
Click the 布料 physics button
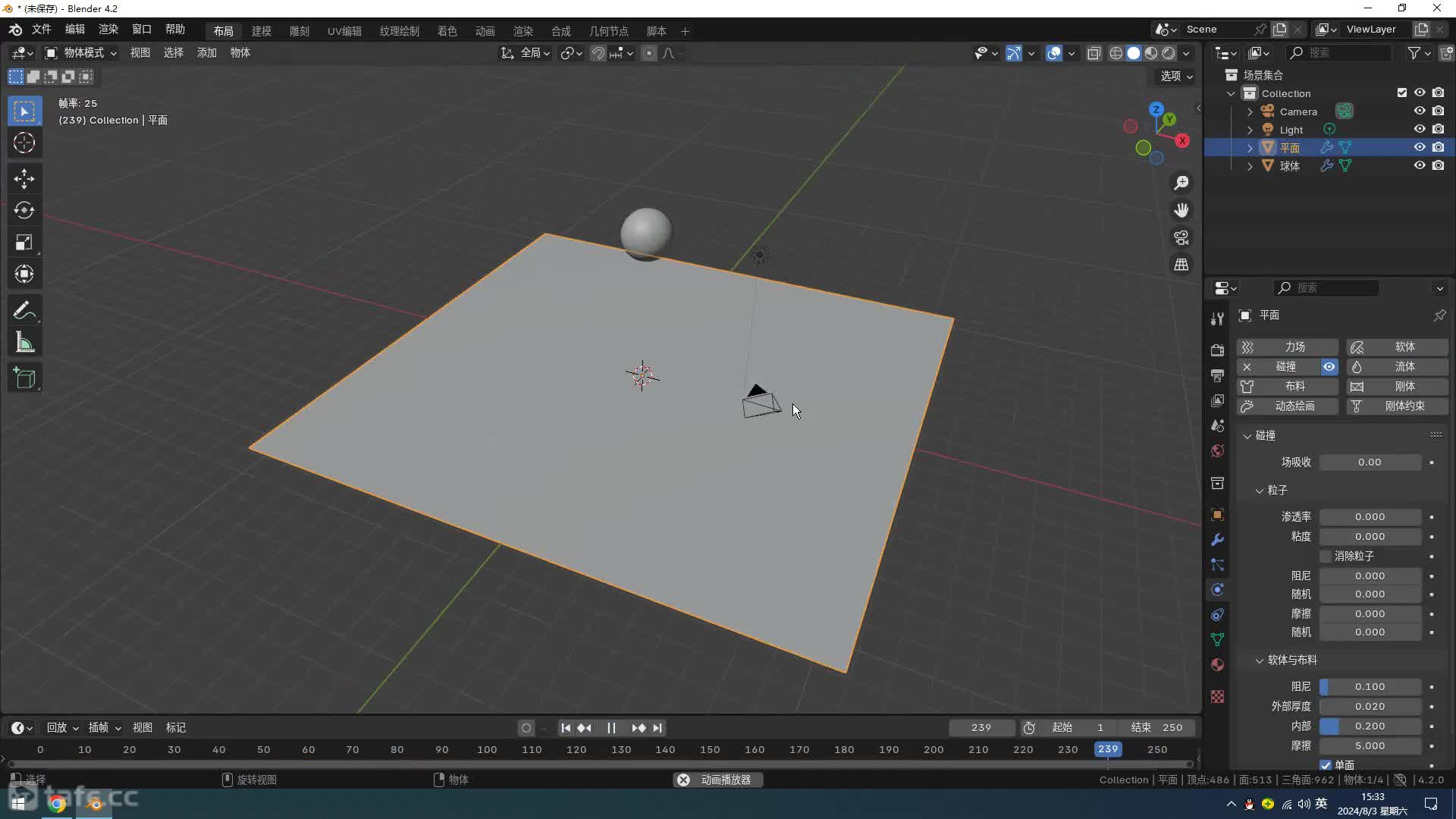(1287, 387)
